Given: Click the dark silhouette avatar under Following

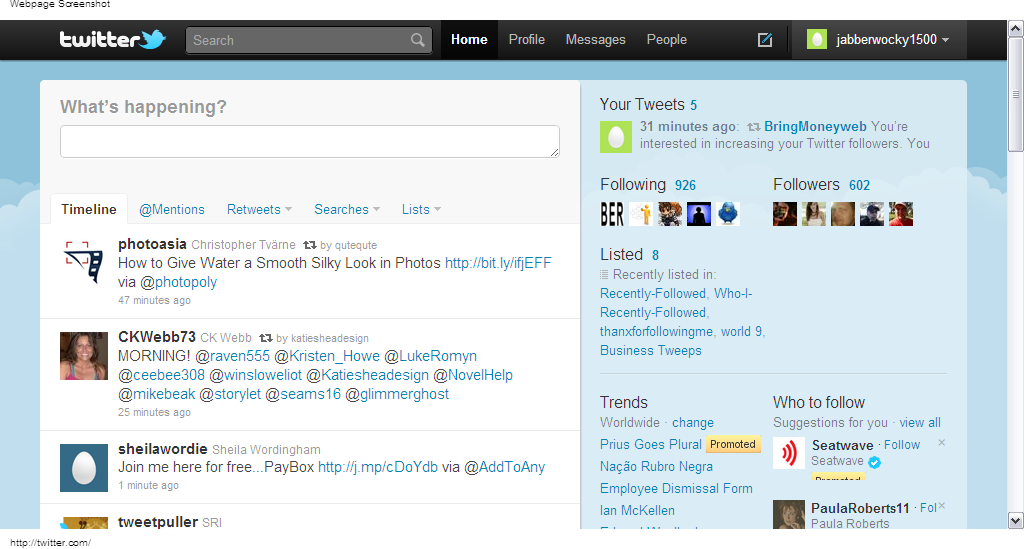Looking at the screenshot, I should coord(699,214).
